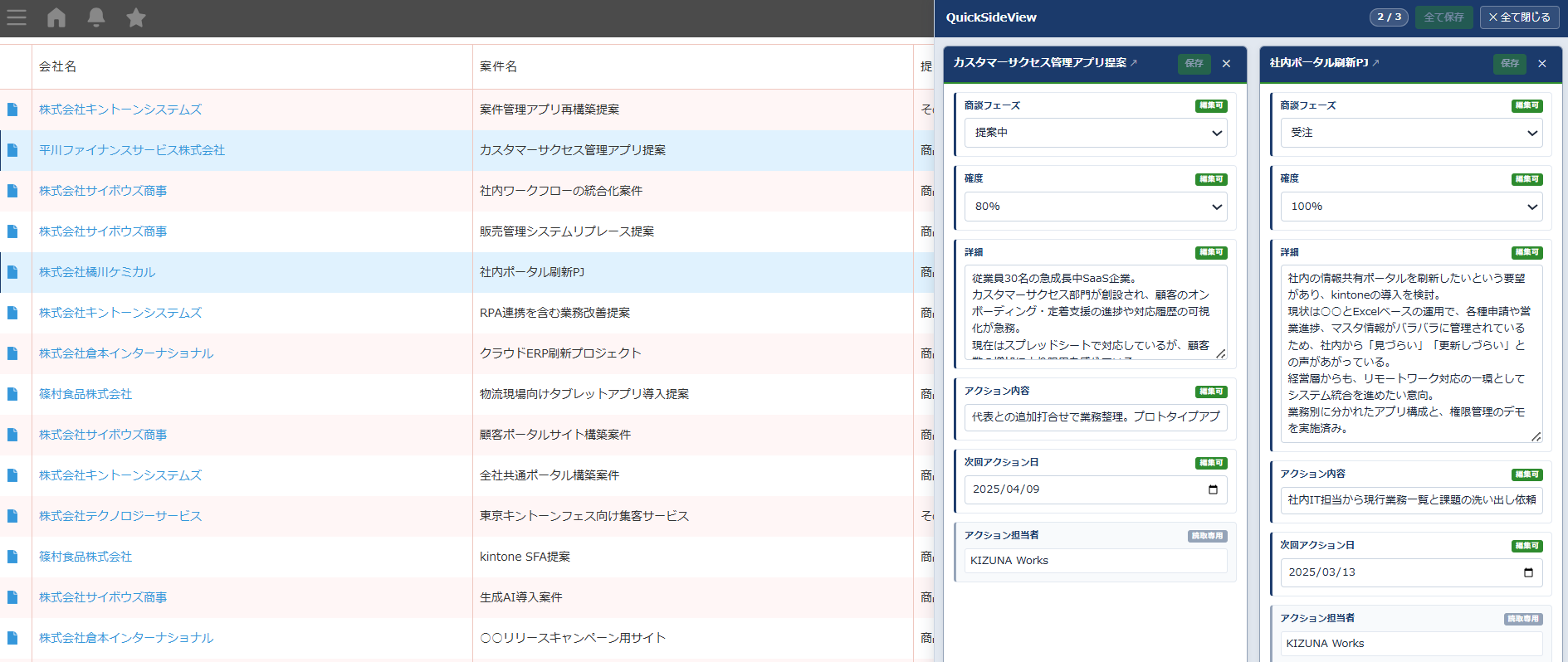Open record icon for 案件管理アプリ再構築提案 row

click(x=12, y=110)
